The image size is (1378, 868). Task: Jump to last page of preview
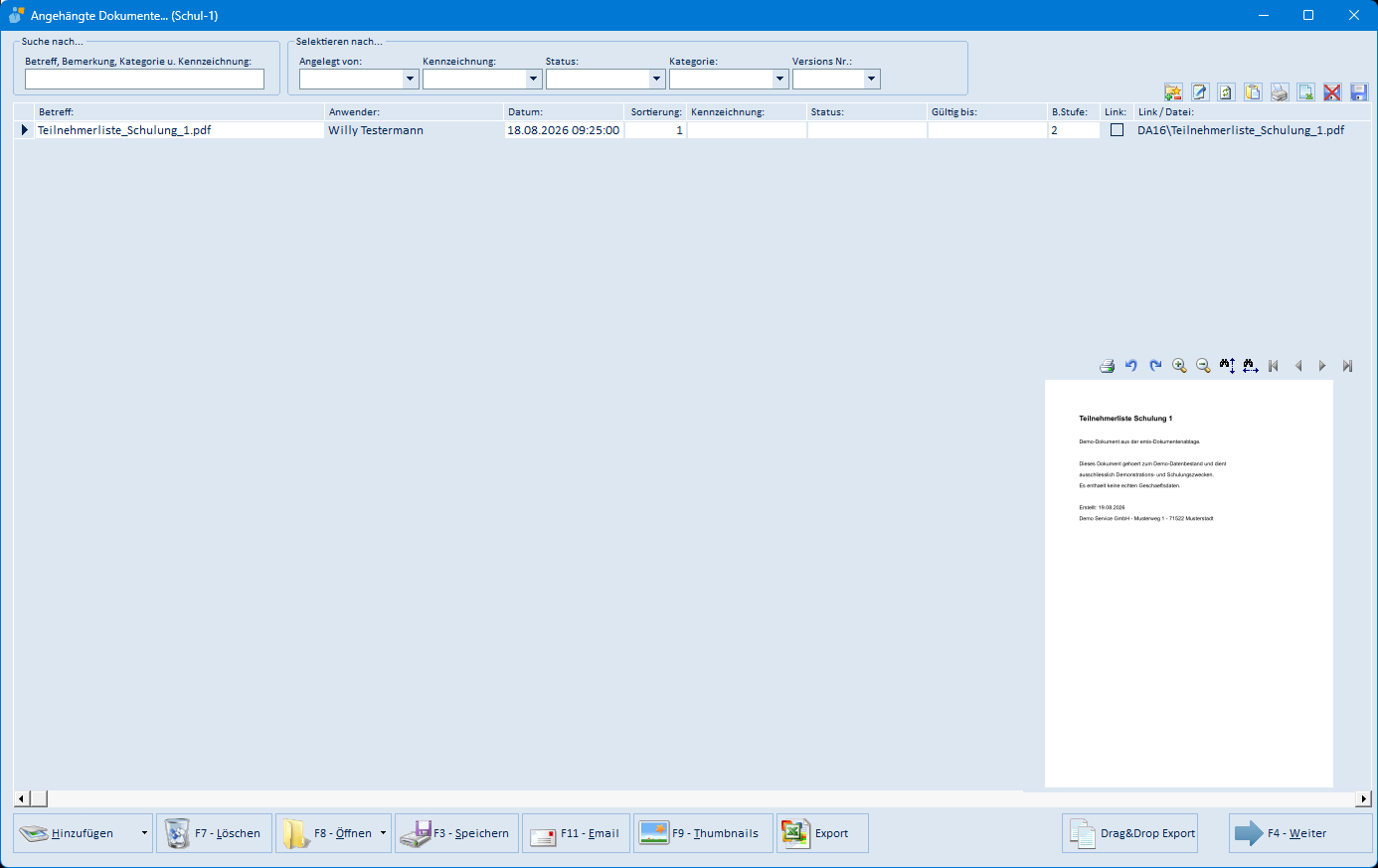coord(1347,366)
